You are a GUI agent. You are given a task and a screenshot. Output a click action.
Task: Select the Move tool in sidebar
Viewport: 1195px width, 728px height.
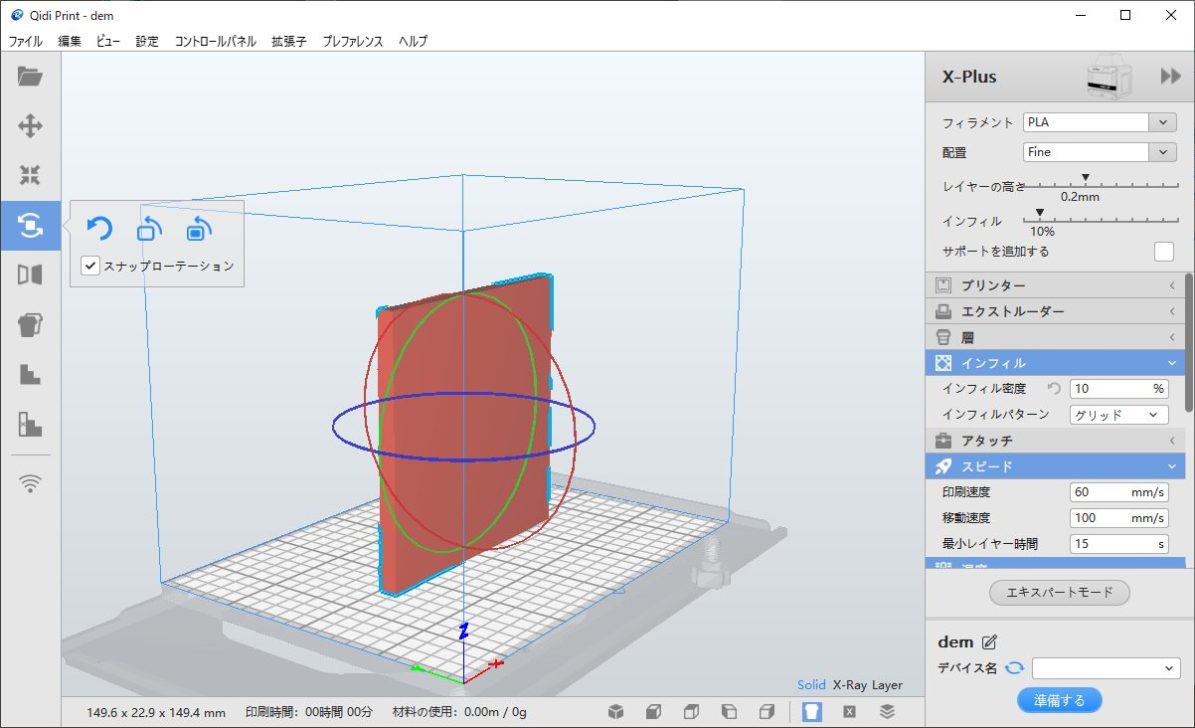coord(30,126)
